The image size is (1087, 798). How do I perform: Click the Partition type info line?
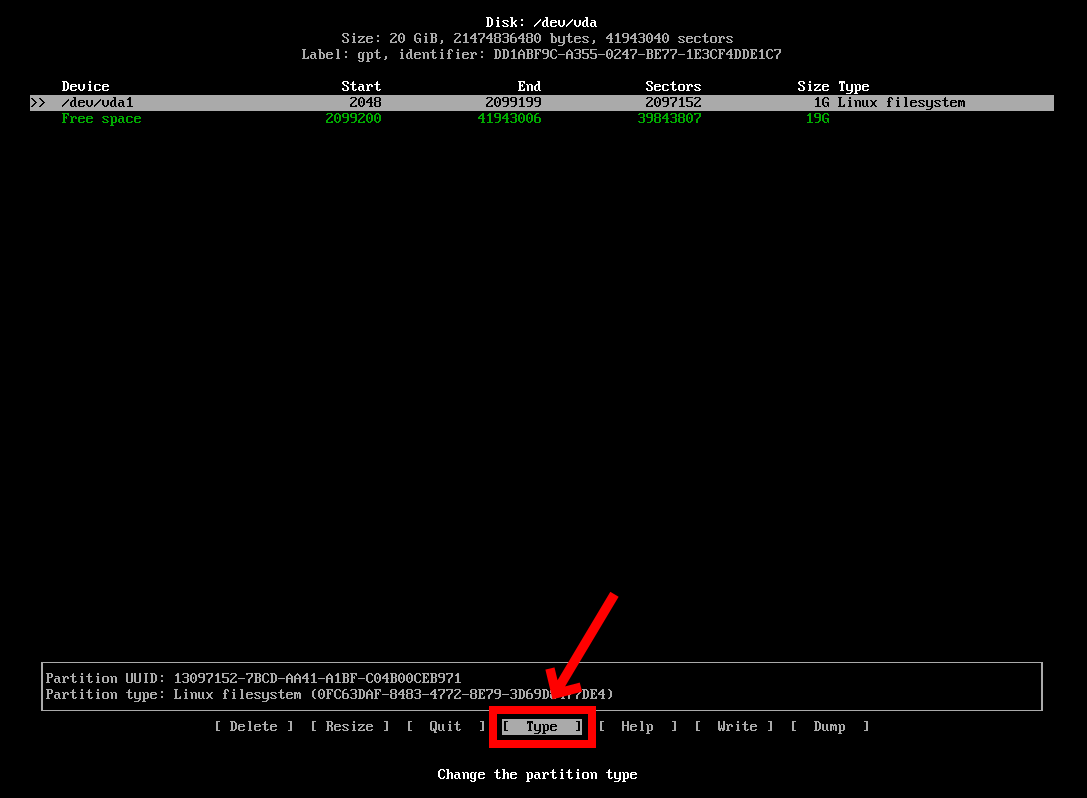(329, 695)
